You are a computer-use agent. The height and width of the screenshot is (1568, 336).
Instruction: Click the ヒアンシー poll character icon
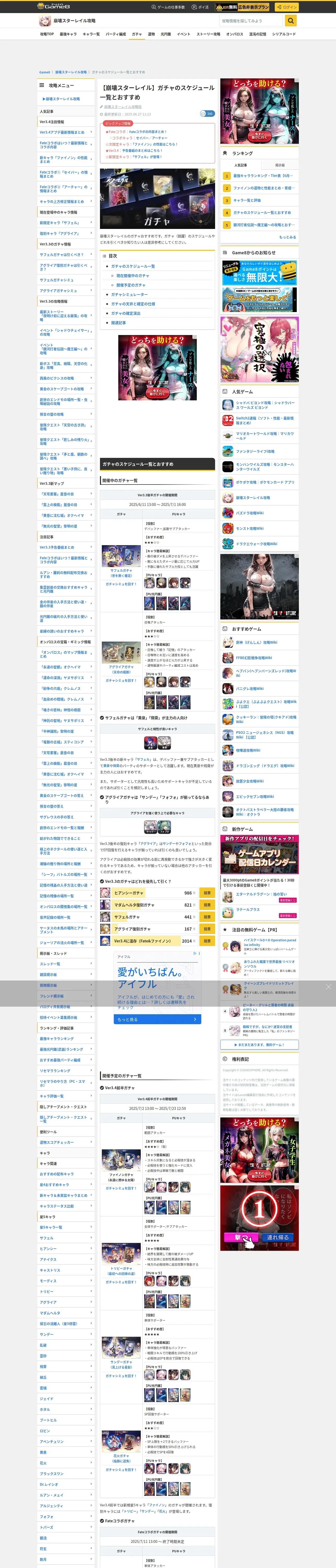(x=105, y=893)
